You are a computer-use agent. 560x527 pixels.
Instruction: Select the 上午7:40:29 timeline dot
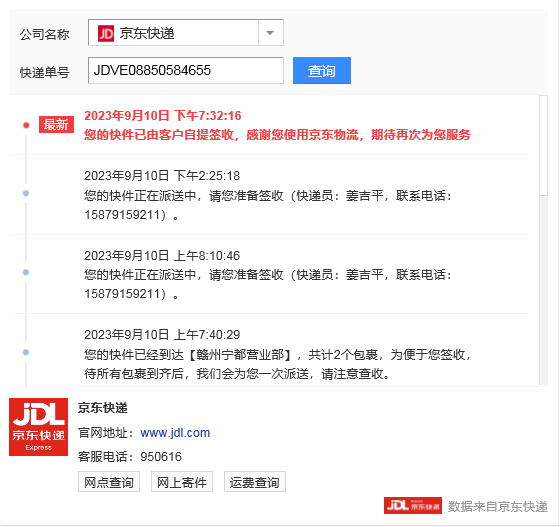(x=26, y=352)
